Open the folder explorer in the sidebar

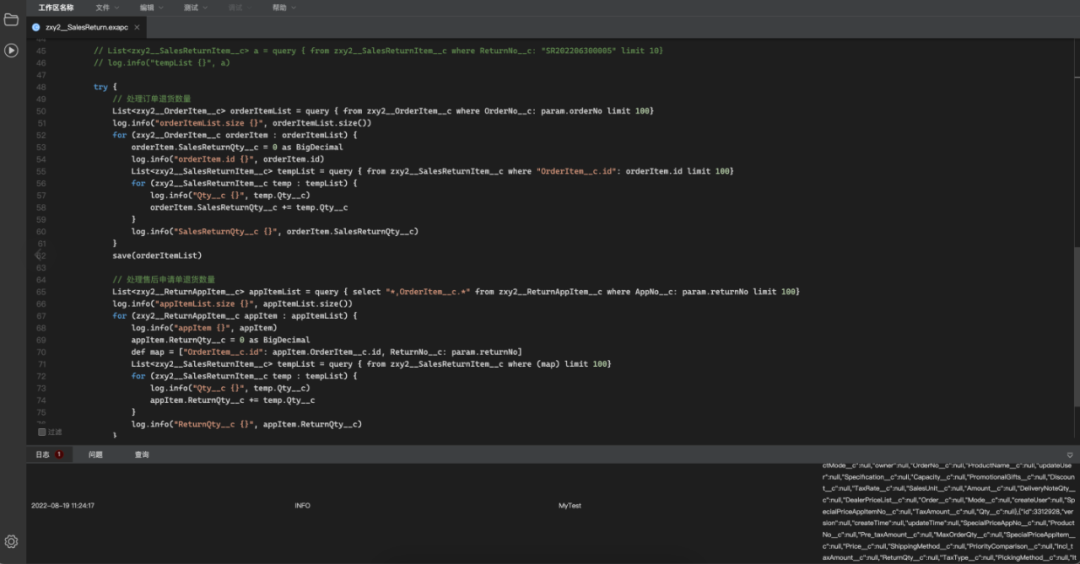pos(11,19)
